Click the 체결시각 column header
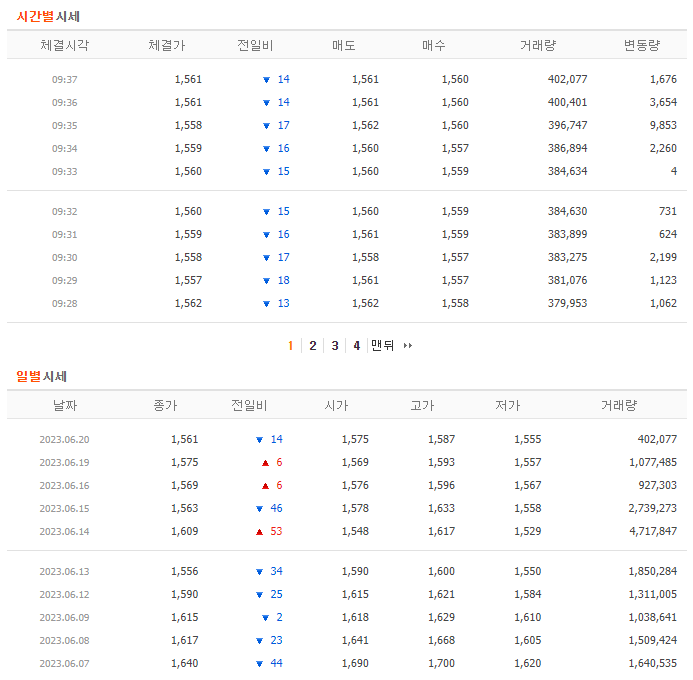The image size is (693, 680). [x=65, y=45]
